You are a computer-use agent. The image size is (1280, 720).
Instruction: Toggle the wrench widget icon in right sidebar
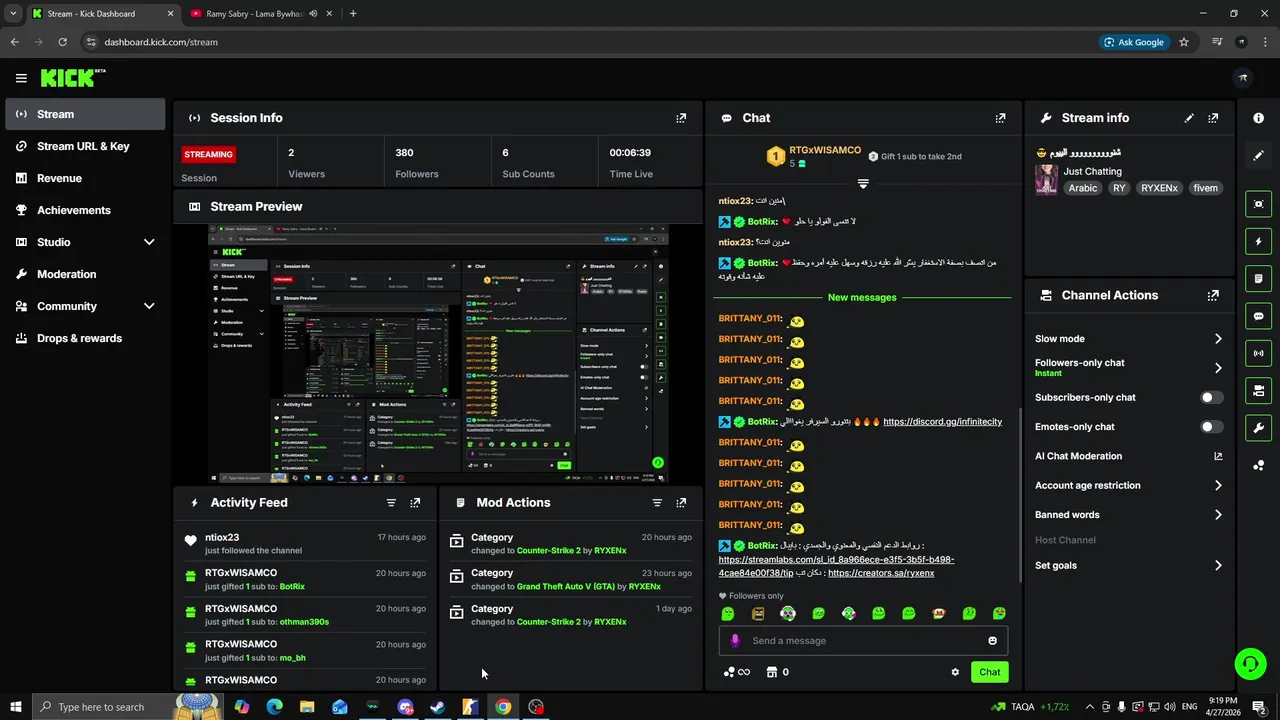click(x=1258, y=428)
